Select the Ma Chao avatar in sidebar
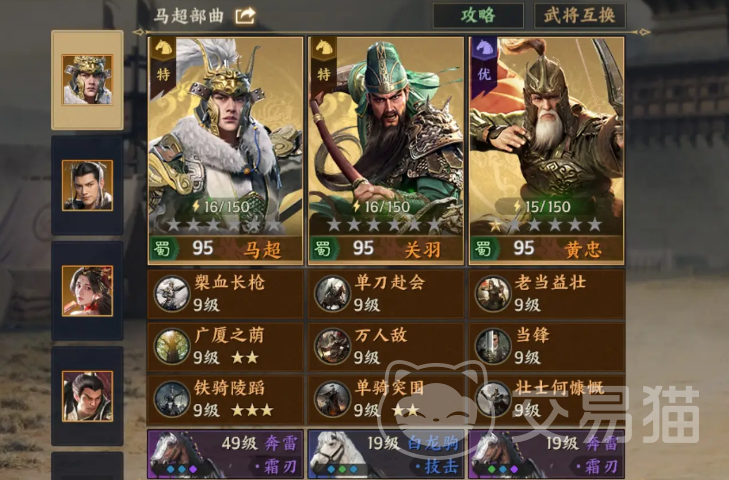The width and height of the screenshot is (729, 480). (87, 80)
